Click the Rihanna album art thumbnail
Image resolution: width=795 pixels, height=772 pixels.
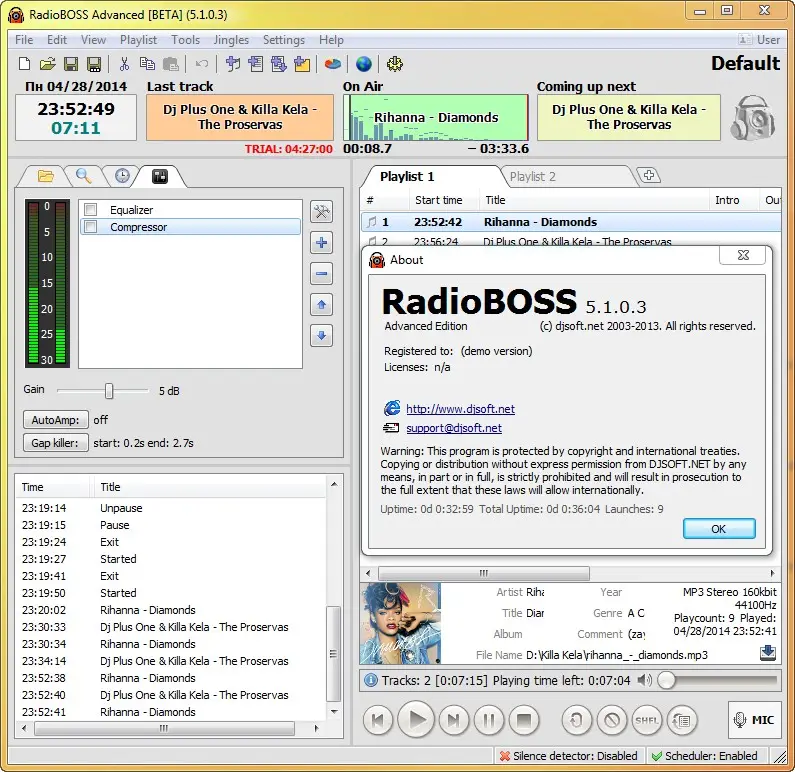401,623
